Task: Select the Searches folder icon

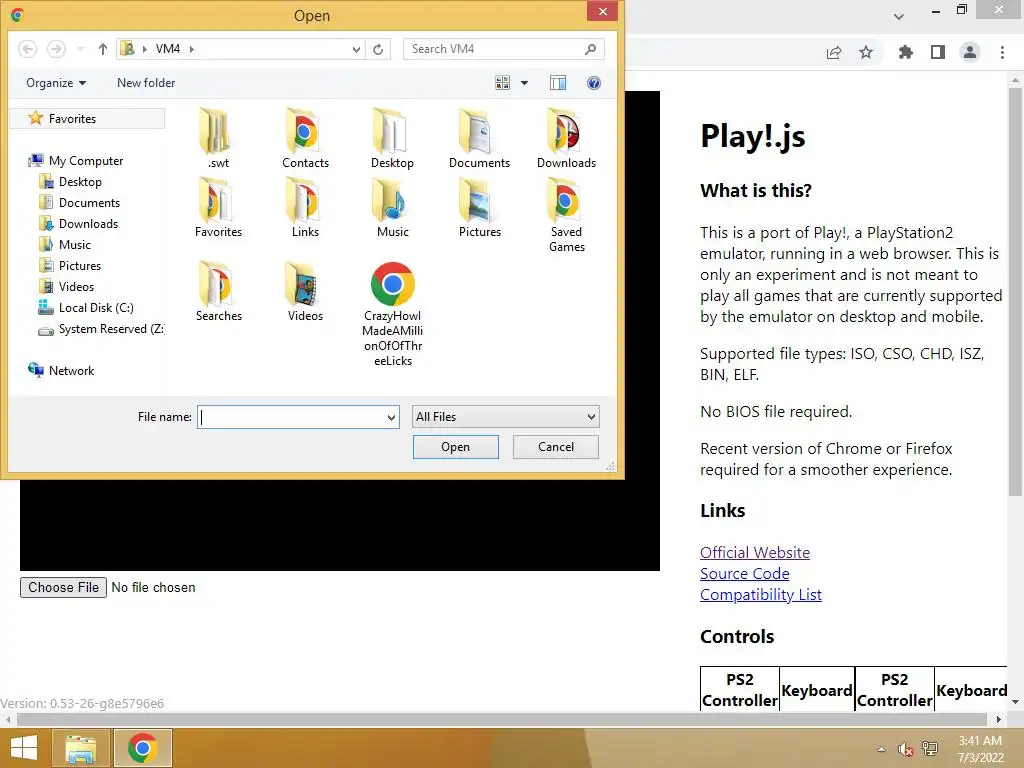Action: point(218,291)
